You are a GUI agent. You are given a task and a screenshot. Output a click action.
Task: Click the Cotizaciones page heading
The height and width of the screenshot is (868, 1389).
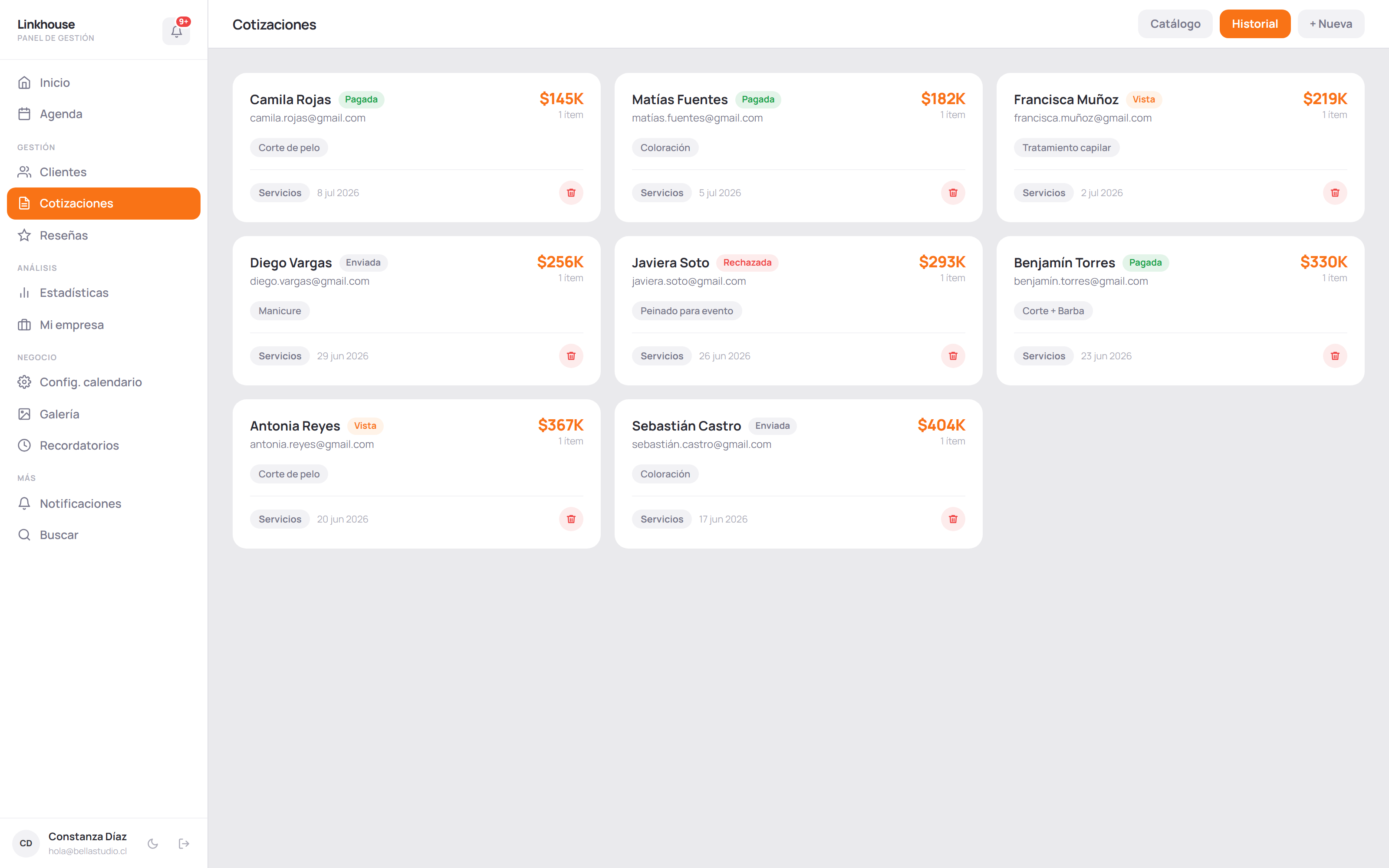point(274,25)
